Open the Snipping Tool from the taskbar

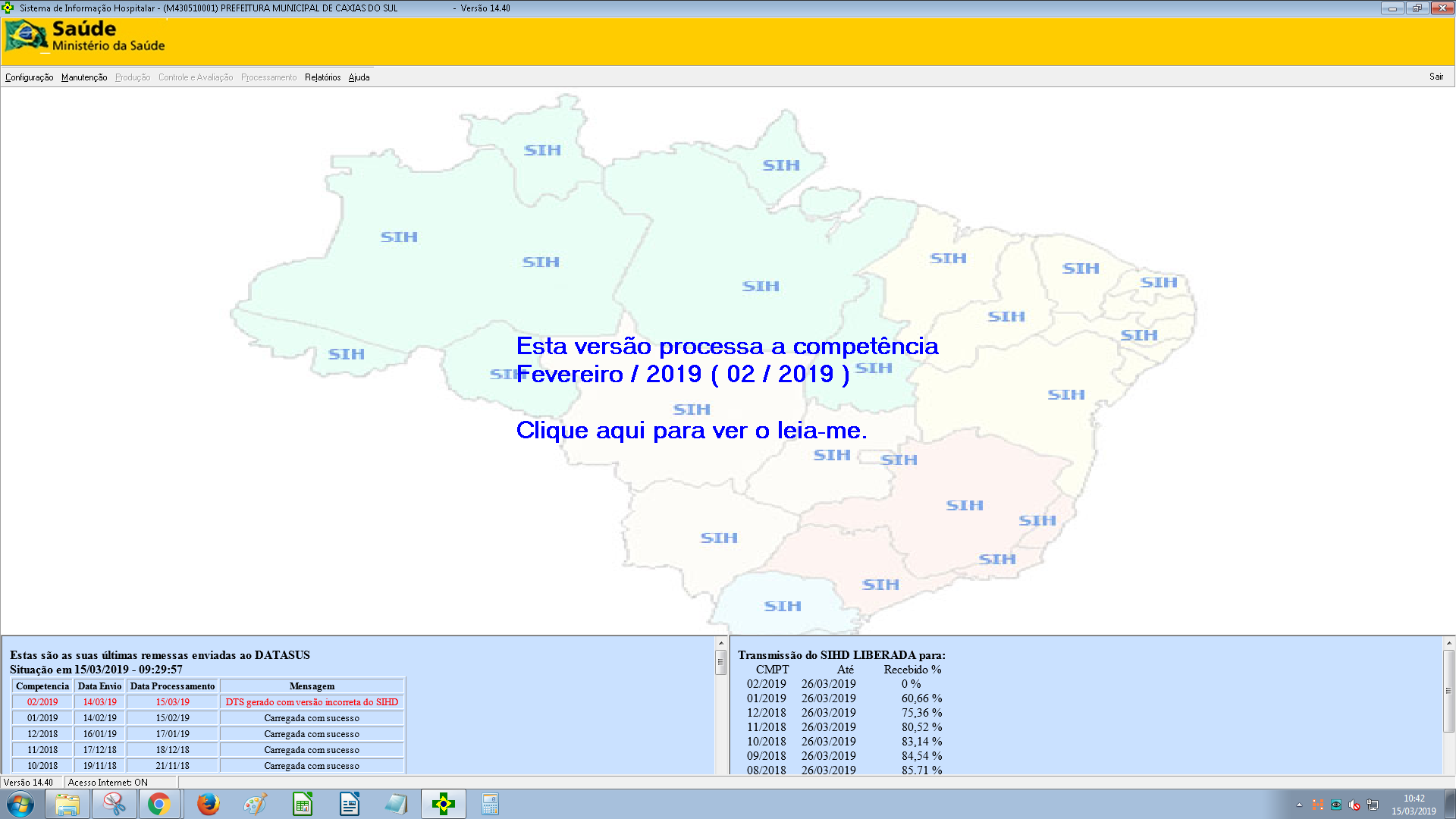115,803
